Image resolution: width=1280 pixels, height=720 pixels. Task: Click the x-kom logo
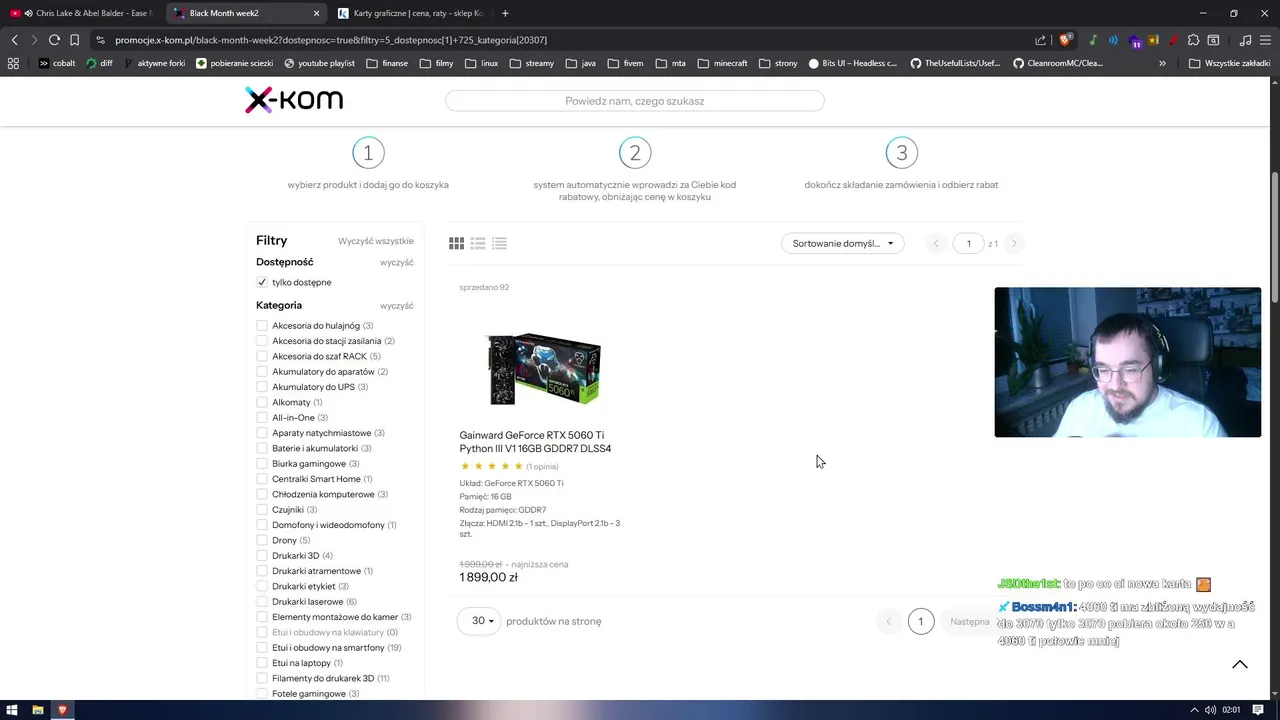tap(294, 100)
